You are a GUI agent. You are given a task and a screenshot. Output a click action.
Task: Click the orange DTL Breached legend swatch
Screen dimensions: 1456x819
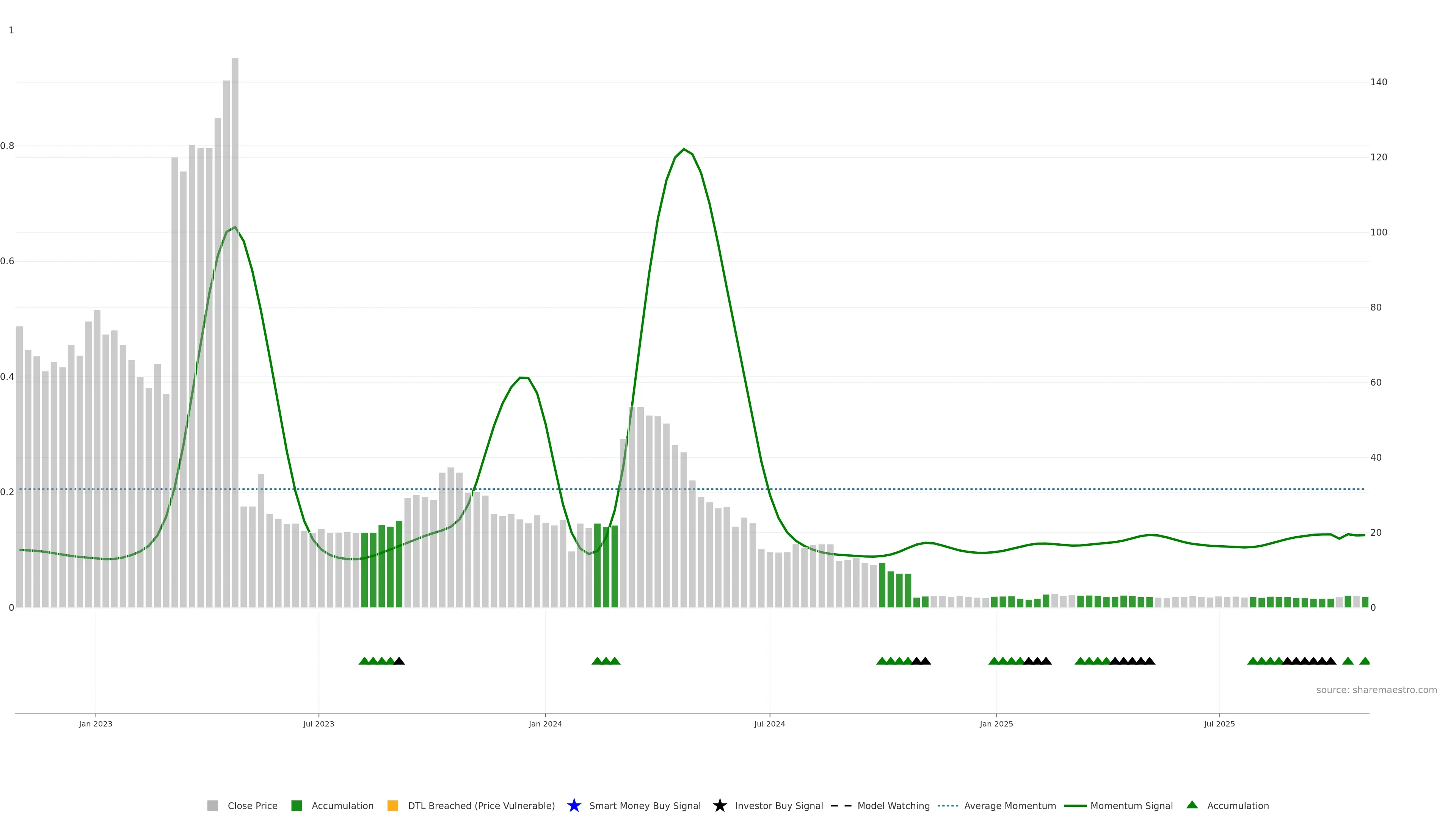(x=392, y=805)
